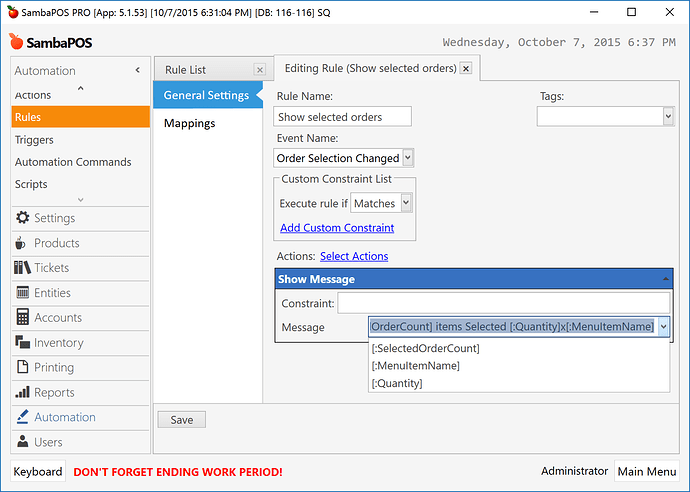Click the Rule Name input field
This screenshot has height=492, width=690.
click(342, 117)
